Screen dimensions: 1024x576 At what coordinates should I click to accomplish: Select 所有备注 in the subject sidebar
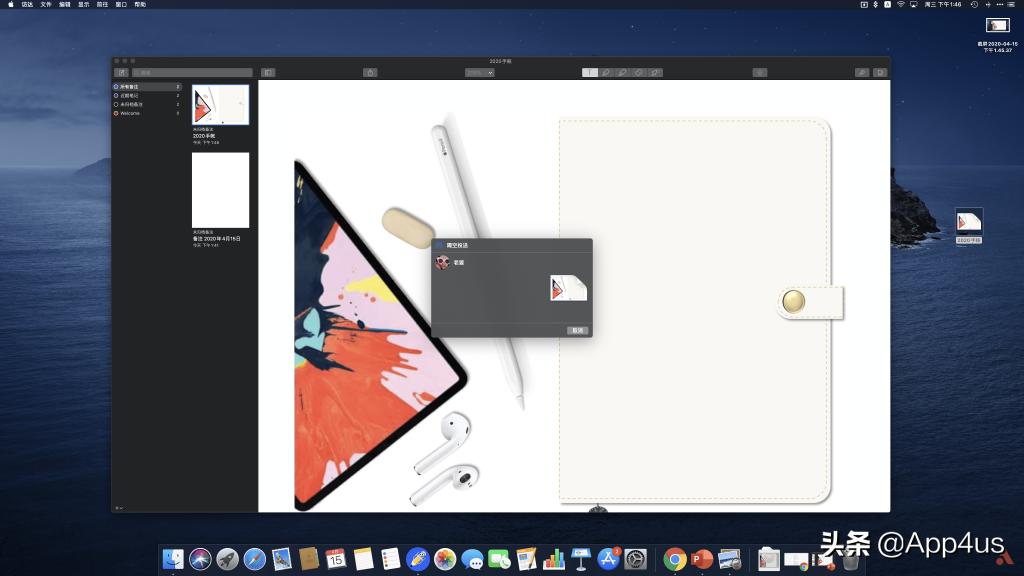pos(146,86)
